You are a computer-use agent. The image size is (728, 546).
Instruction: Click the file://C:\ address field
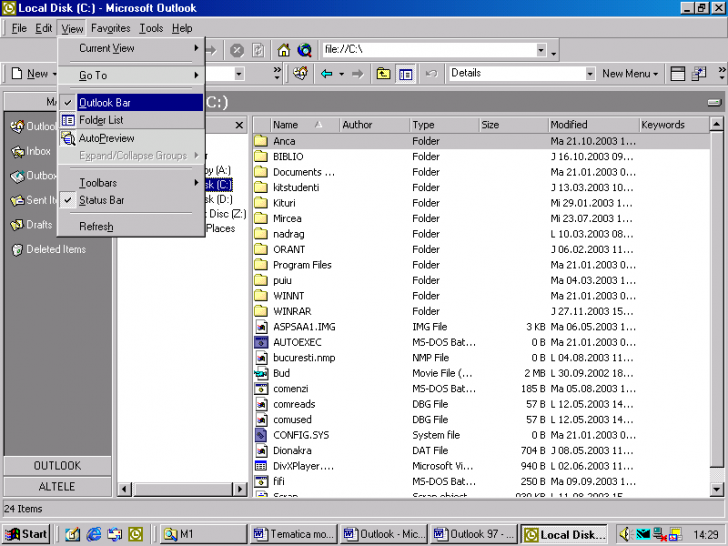(429, 50)
